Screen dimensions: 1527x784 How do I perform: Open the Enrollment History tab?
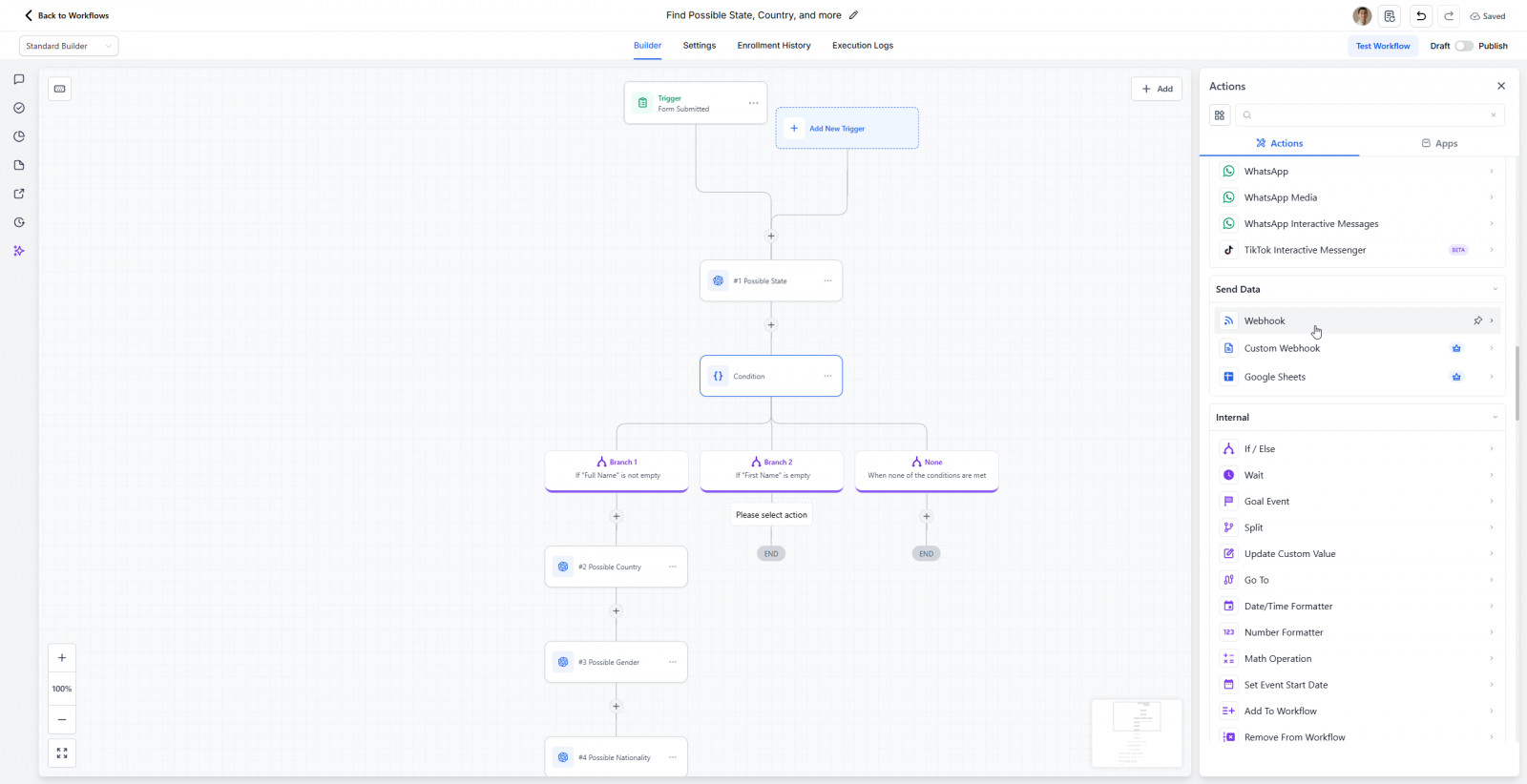pyautogui.click(x=773, y=46)
